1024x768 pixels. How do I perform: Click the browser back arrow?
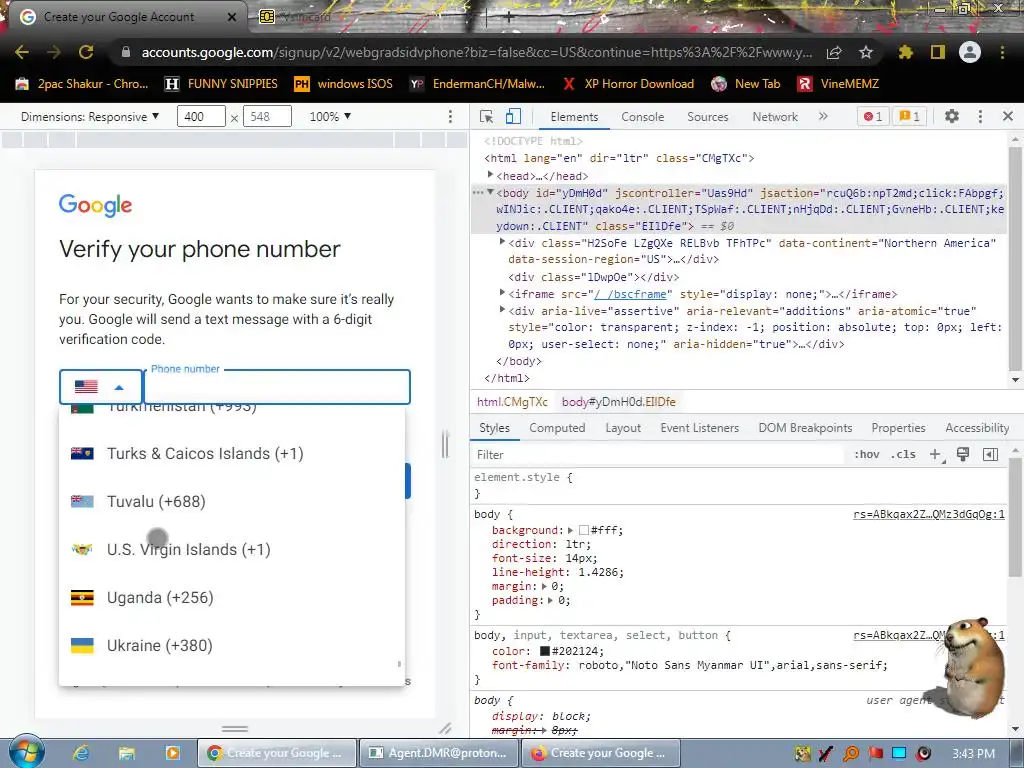click(x=22, y=52)
